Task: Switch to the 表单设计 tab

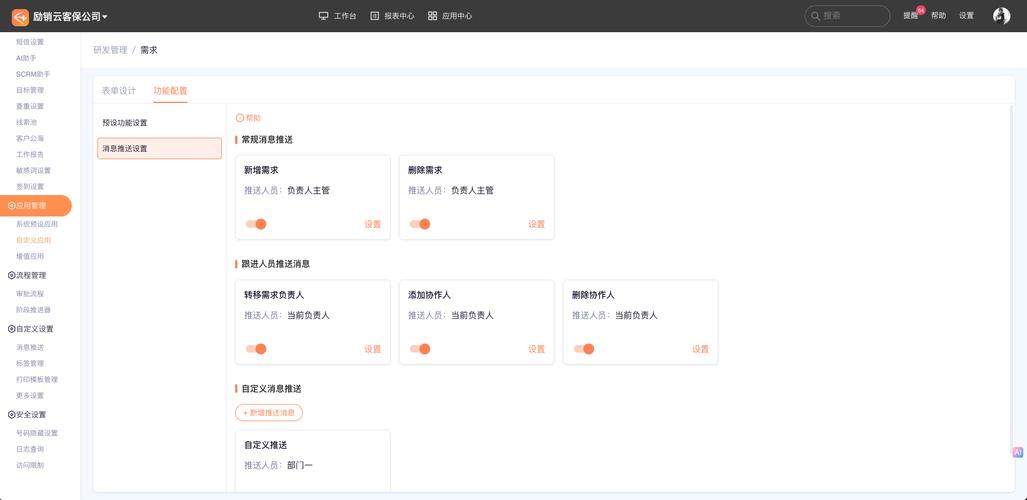Action: (x=118, y=91)
